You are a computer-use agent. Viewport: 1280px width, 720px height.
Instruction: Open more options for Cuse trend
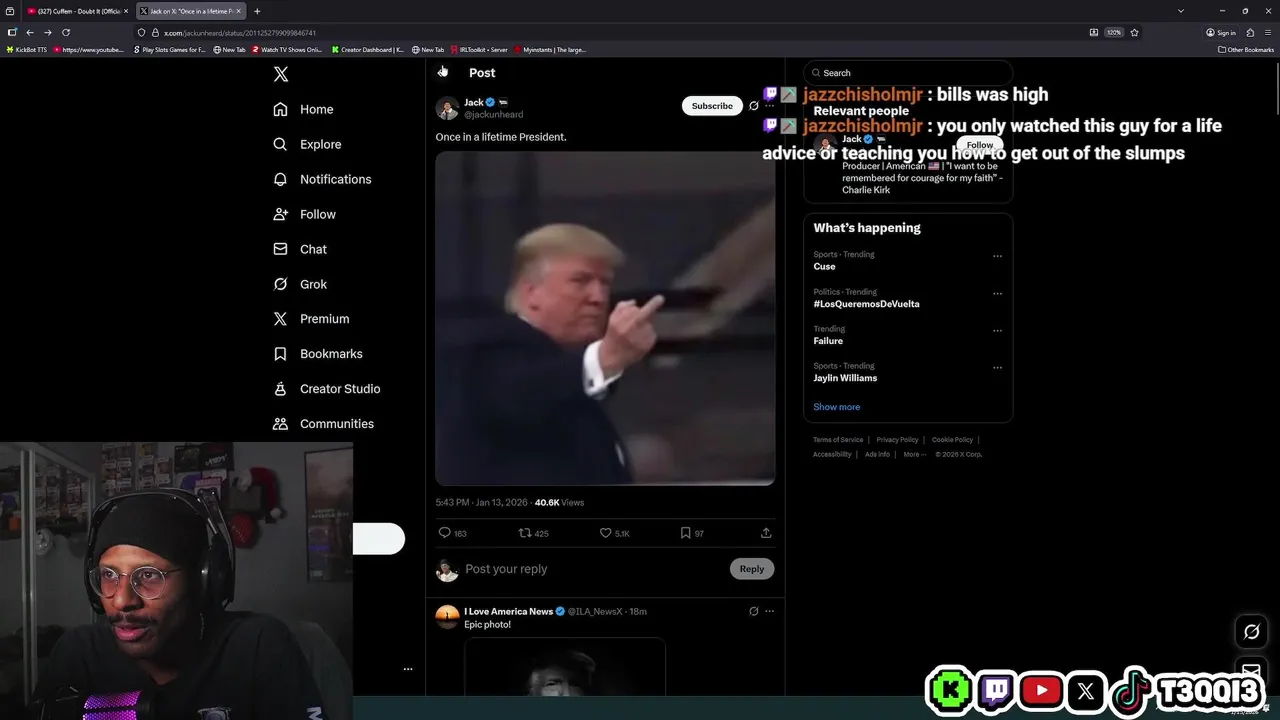(x=997, y=256)
